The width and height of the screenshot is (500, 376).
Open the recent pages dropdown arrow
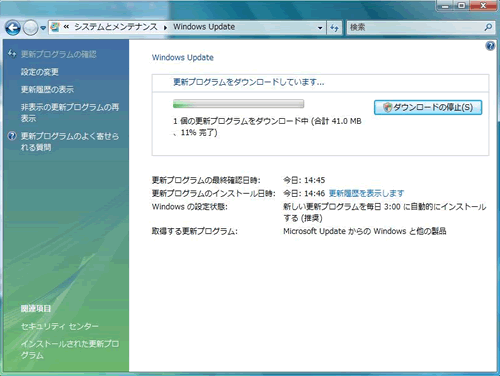click(x=43, y=28)
